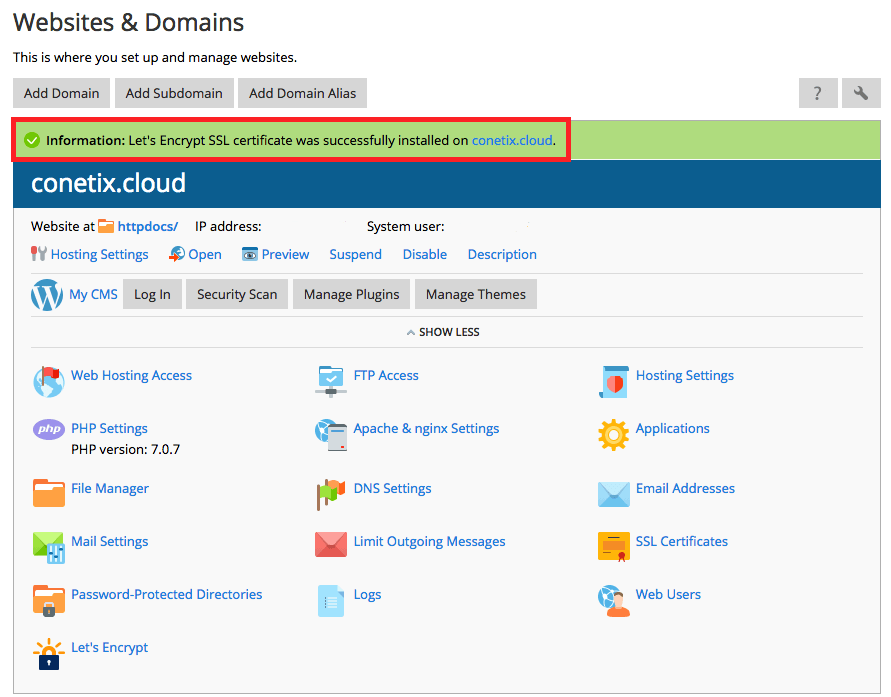Click the Add Subdomain button
The width and height of the screenshot is (891, 697).
click(x=174, y=93)
